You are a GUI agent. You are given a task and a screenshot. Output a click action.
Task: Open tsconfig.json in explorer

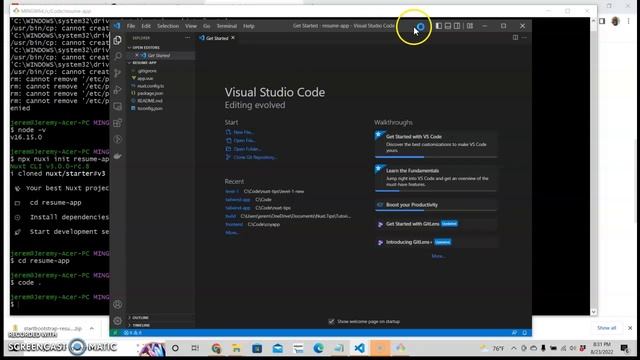150,109
